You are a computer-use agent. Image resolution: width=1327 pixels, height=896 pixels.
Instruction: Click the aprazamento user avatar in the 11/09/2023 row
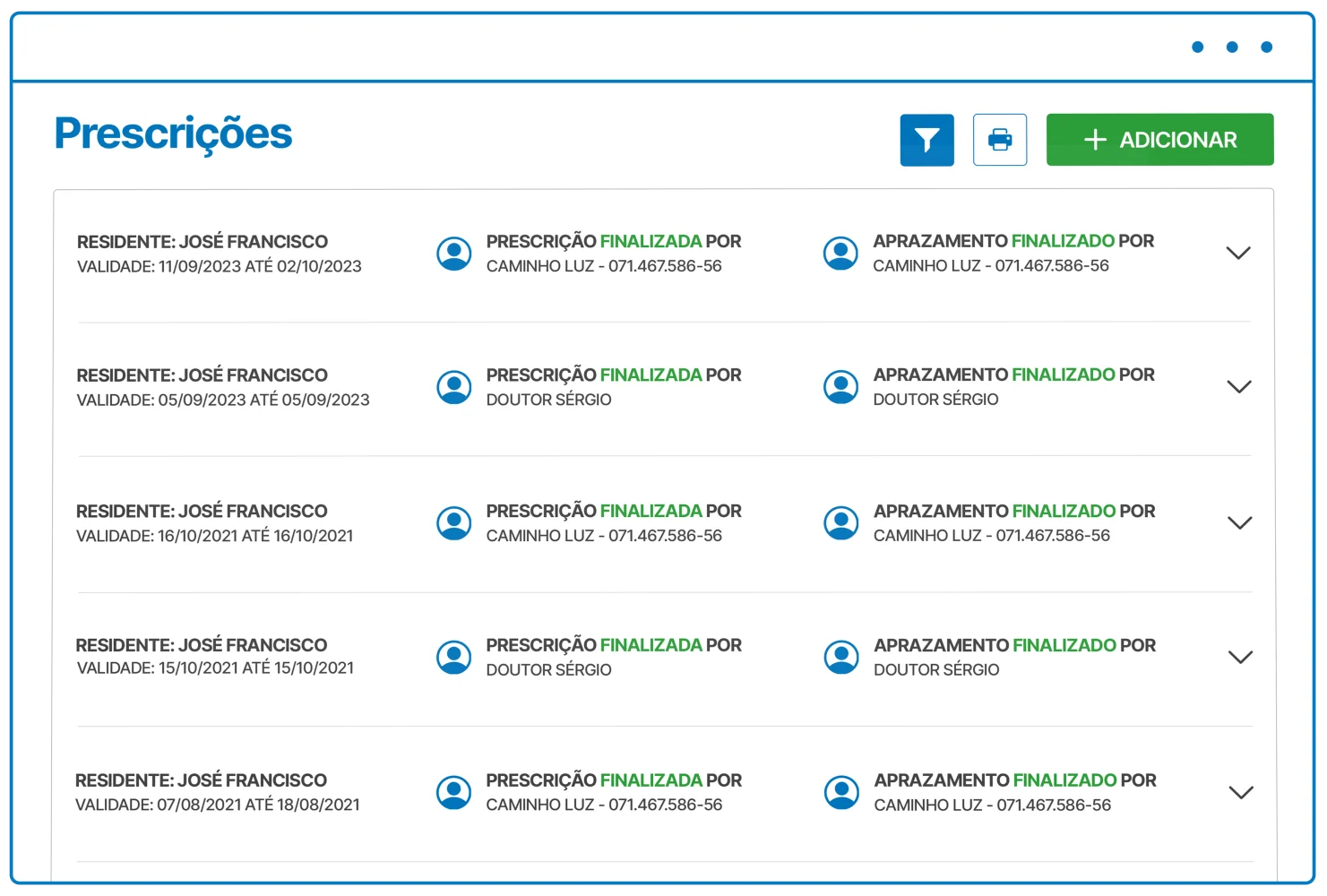coord(840,254)
